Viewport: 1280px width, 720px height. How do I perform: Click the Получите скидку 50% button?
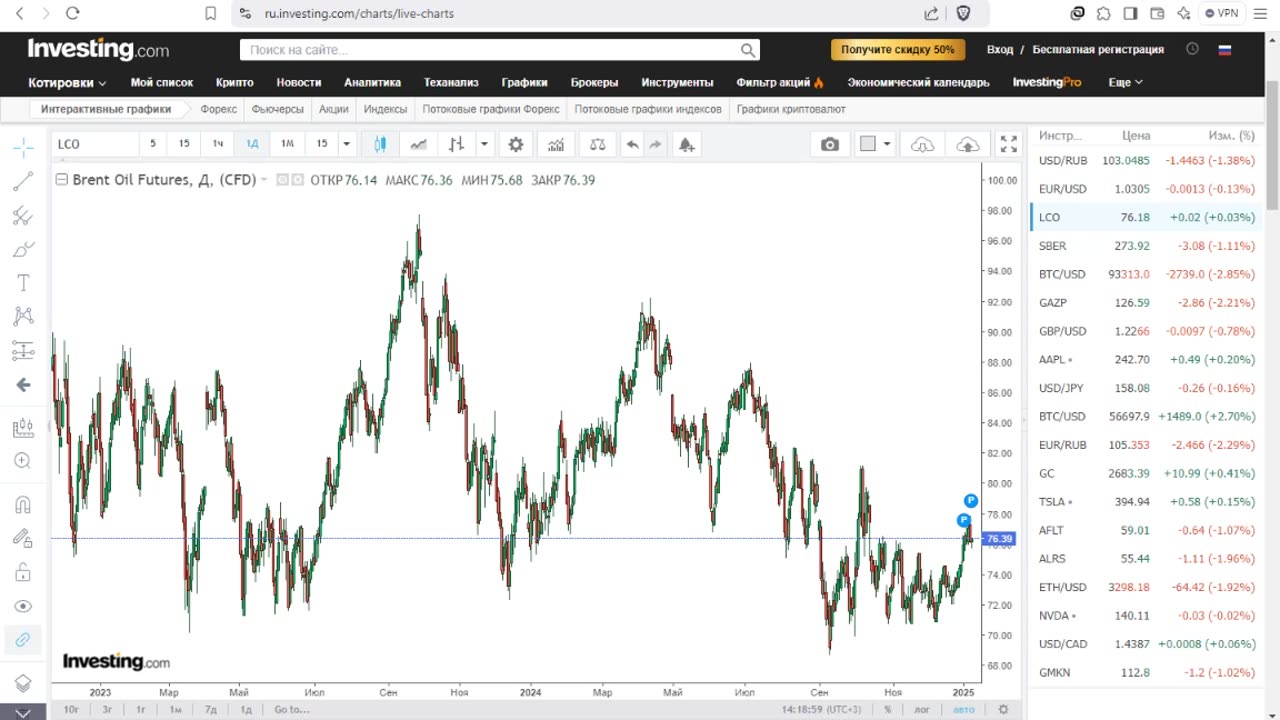[898, 49]
